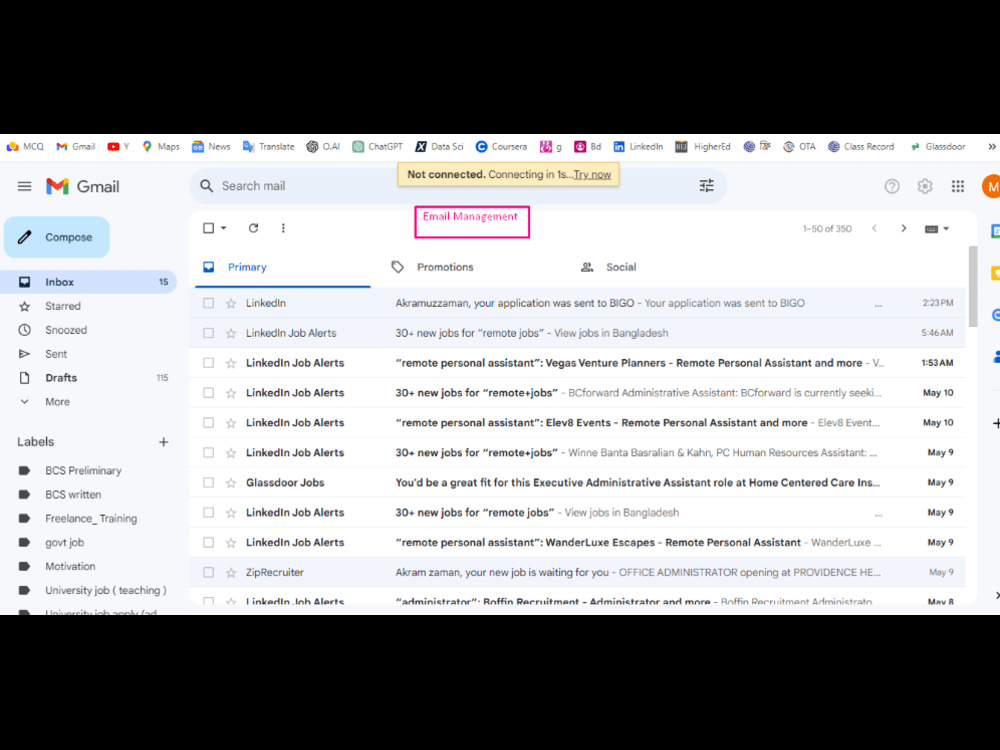This screenshot has height=750, width=1000.
Task: Open the BCS Preliminary label
Action: [83, 471]
